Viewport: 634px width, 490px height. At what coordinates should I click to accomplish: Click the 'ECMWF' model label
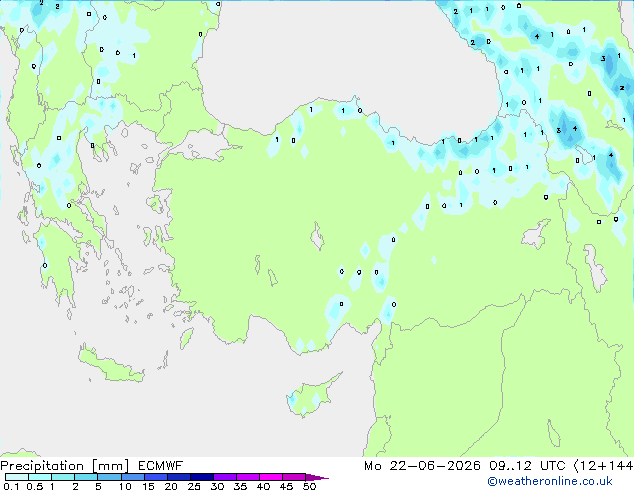click(x=161, y=466)
